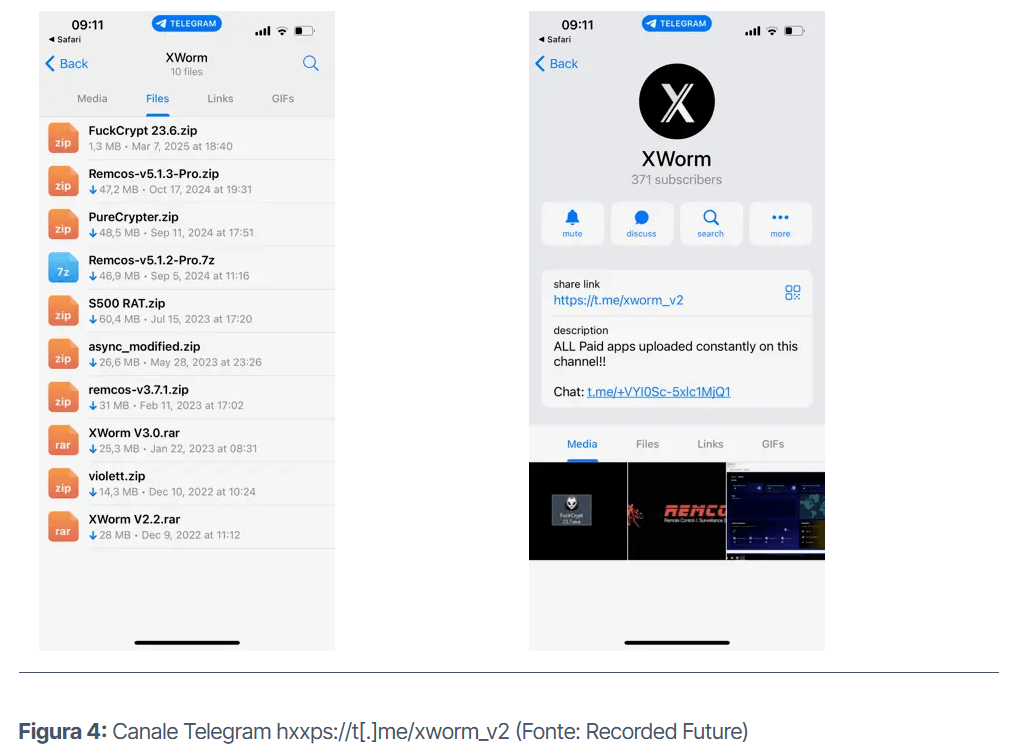The height and width of the screenshot is (750, 1014).
Task: Go back from the XWorm files screen
Action: pos(67,63)
